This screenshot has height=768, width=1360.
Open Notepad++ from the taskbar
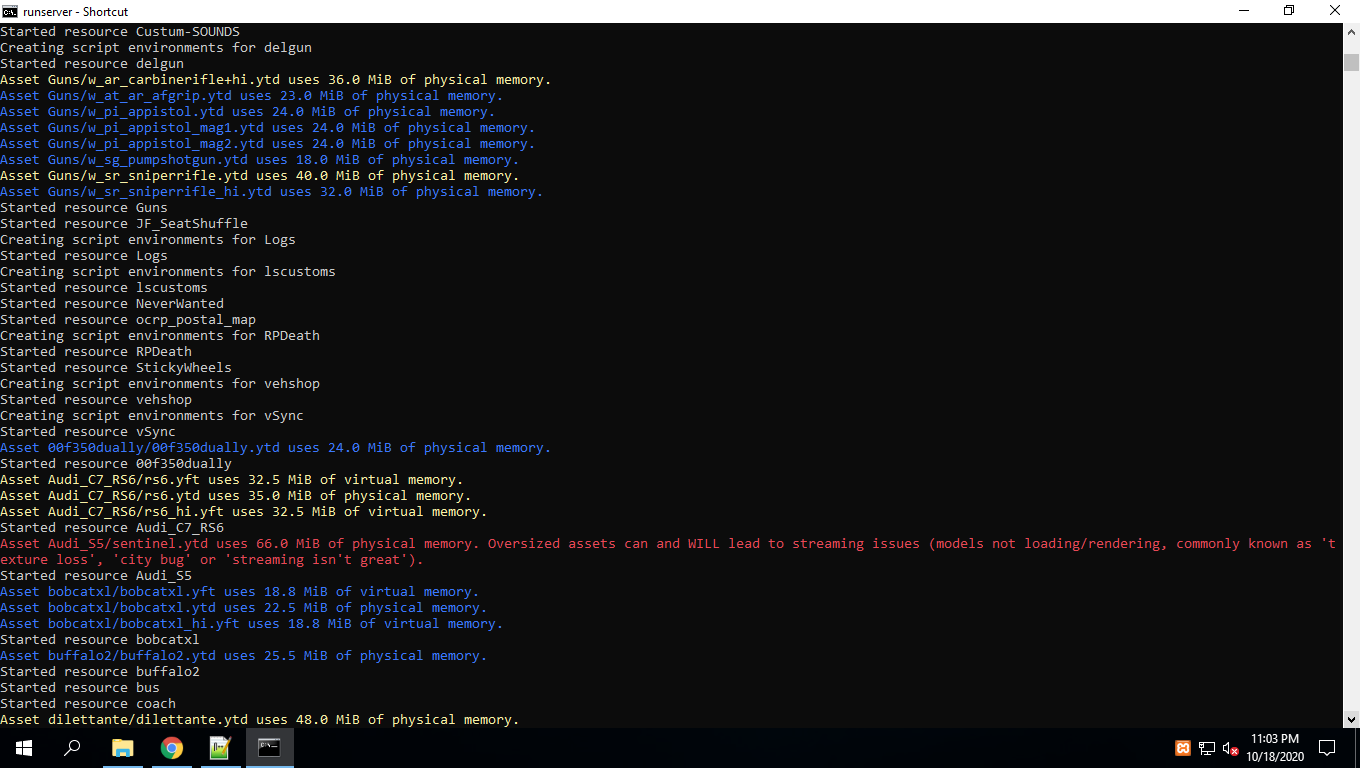[220, 748]
